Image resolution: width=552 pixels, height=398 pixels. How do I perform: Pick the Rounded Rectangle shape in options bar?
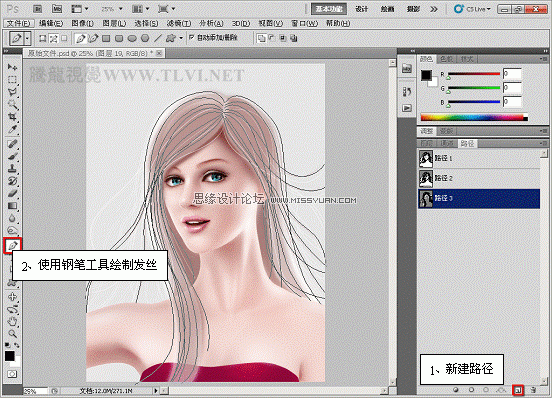point(119,38)
